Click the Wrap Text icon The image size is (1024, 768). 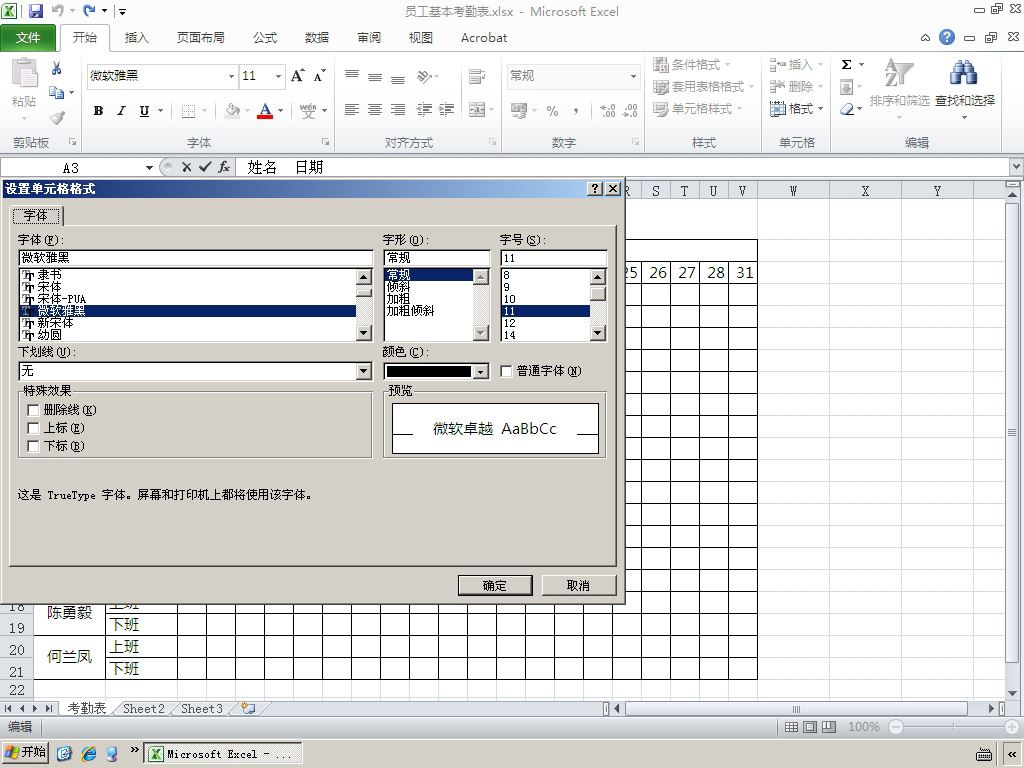[477, 76]
